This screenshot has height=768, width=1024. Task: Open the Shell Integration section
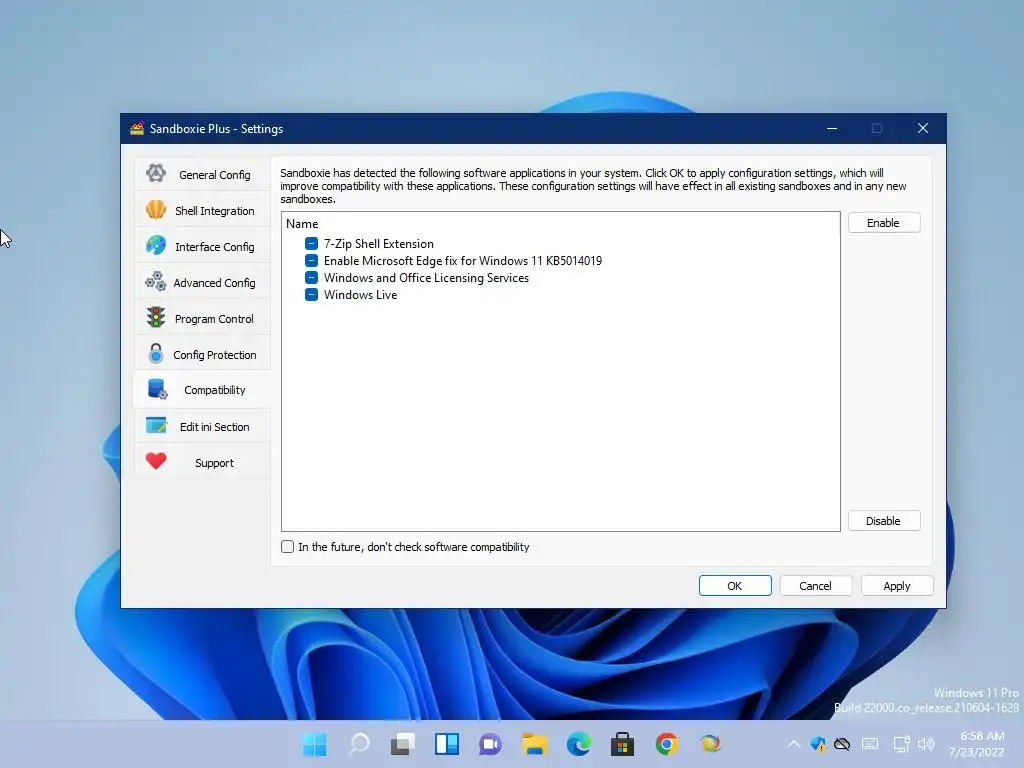click(x=202, y=210)
